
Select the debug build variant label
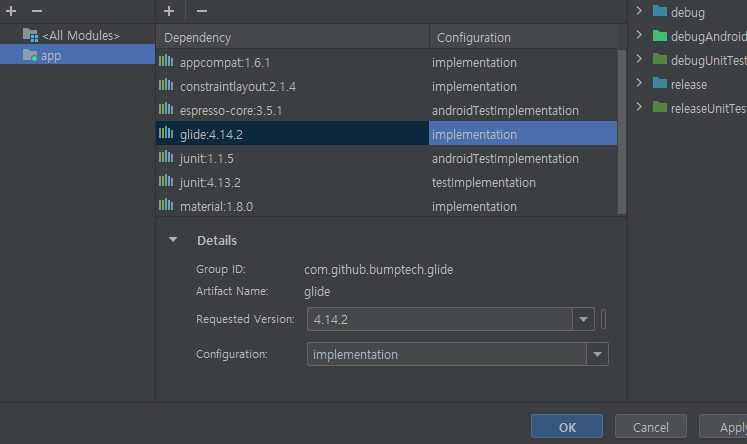tap(687, 12)
